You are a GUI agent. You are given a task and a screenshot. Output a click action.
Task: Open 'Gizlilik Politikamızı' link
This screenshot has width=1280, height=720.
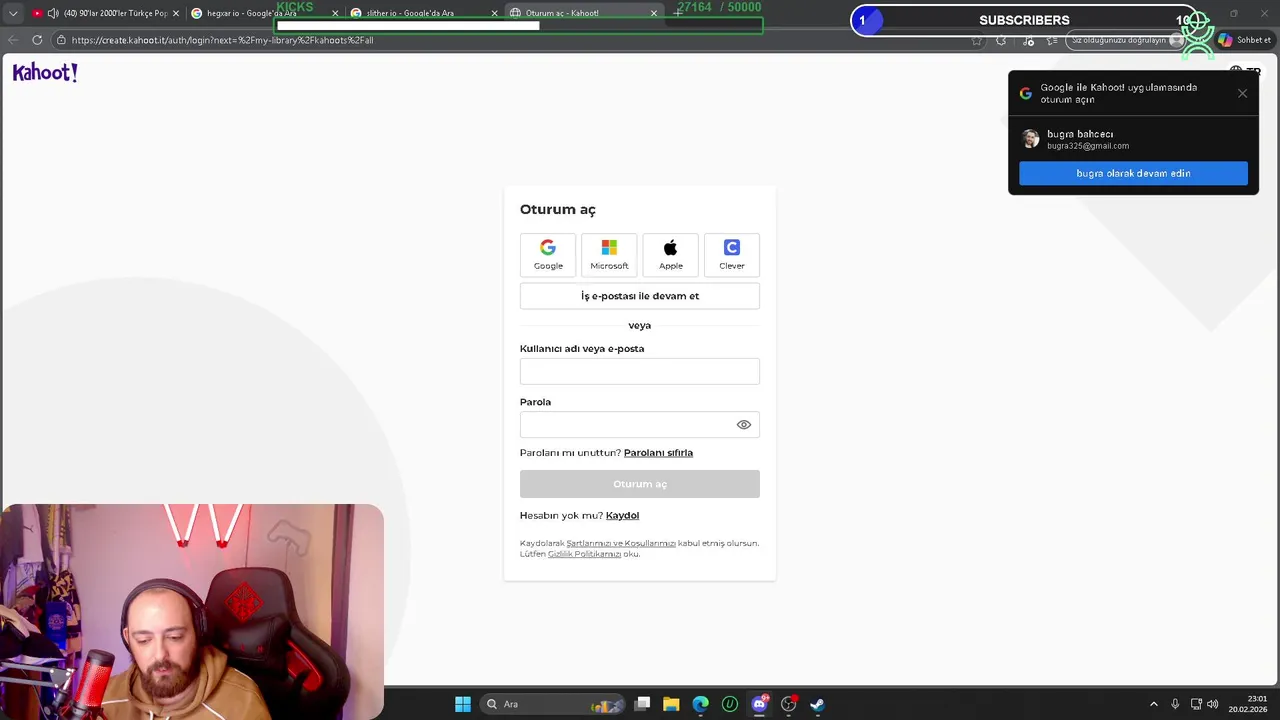point(584,554)
